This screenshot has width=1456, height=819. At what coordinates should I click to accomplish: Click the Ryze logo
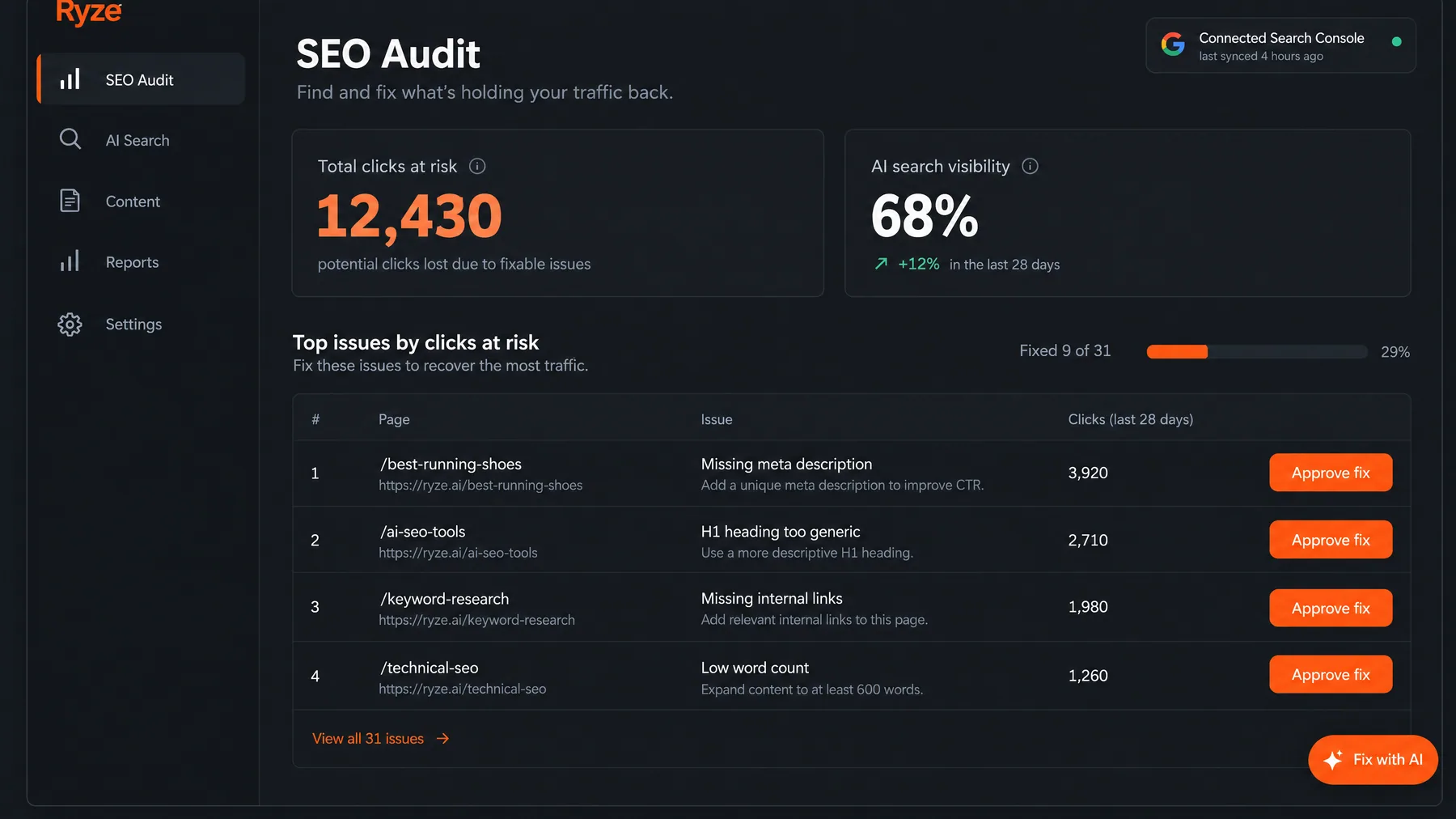[x=89, y=11]
